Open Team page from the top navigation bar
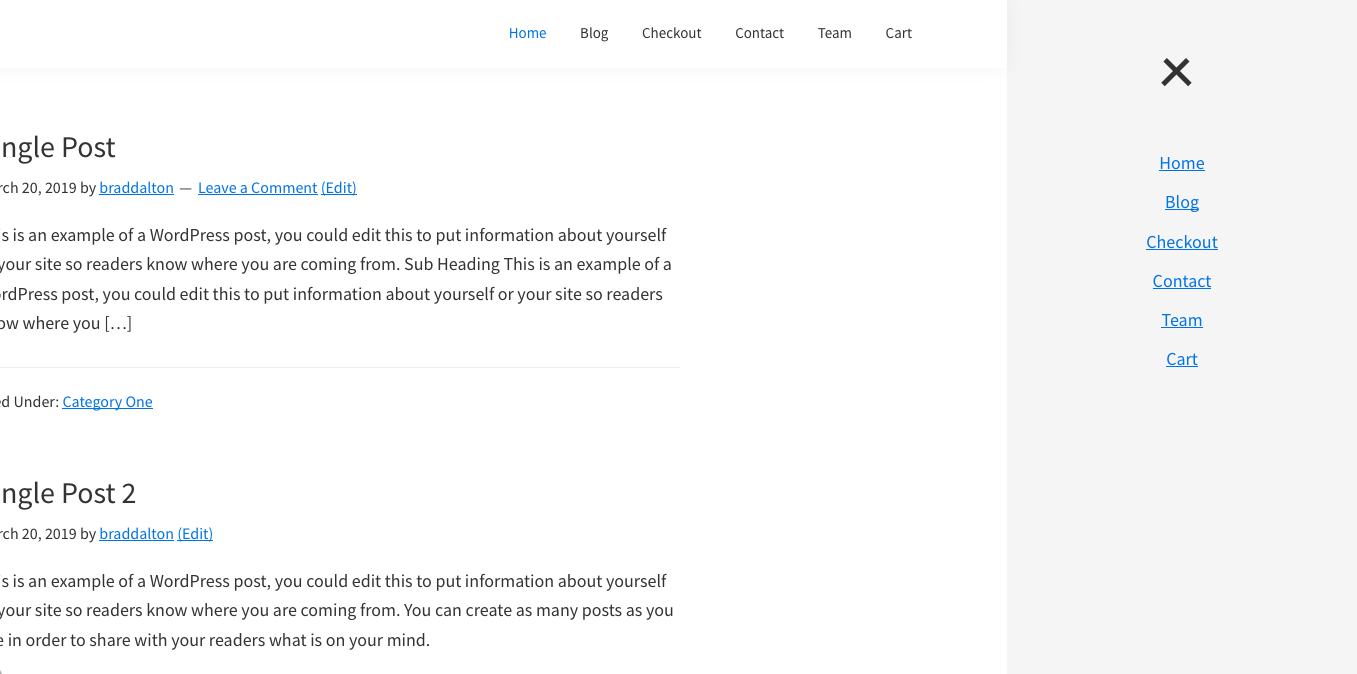 (x=834, y=33)
